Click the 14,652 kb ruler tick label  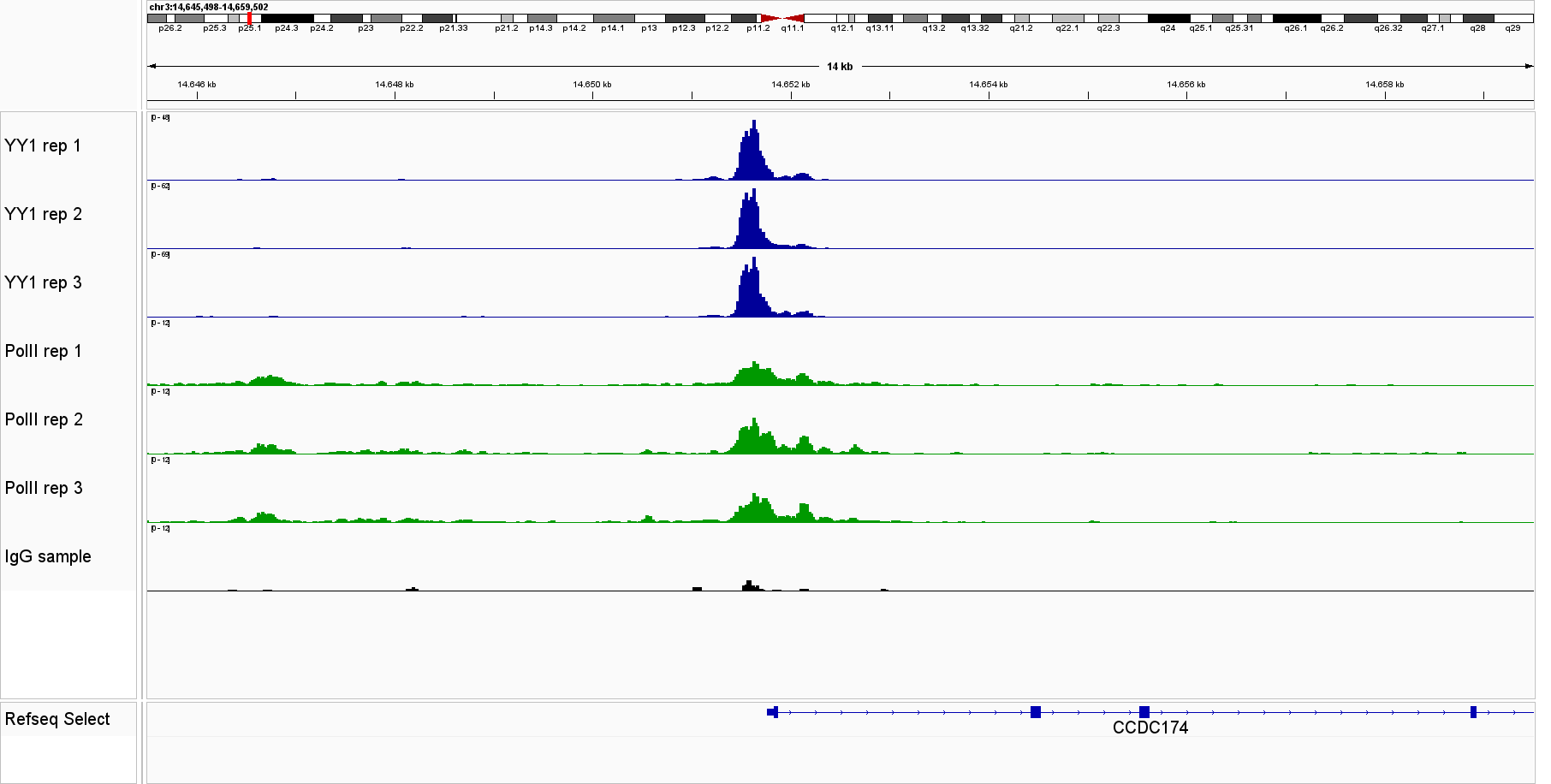point(790,85)
